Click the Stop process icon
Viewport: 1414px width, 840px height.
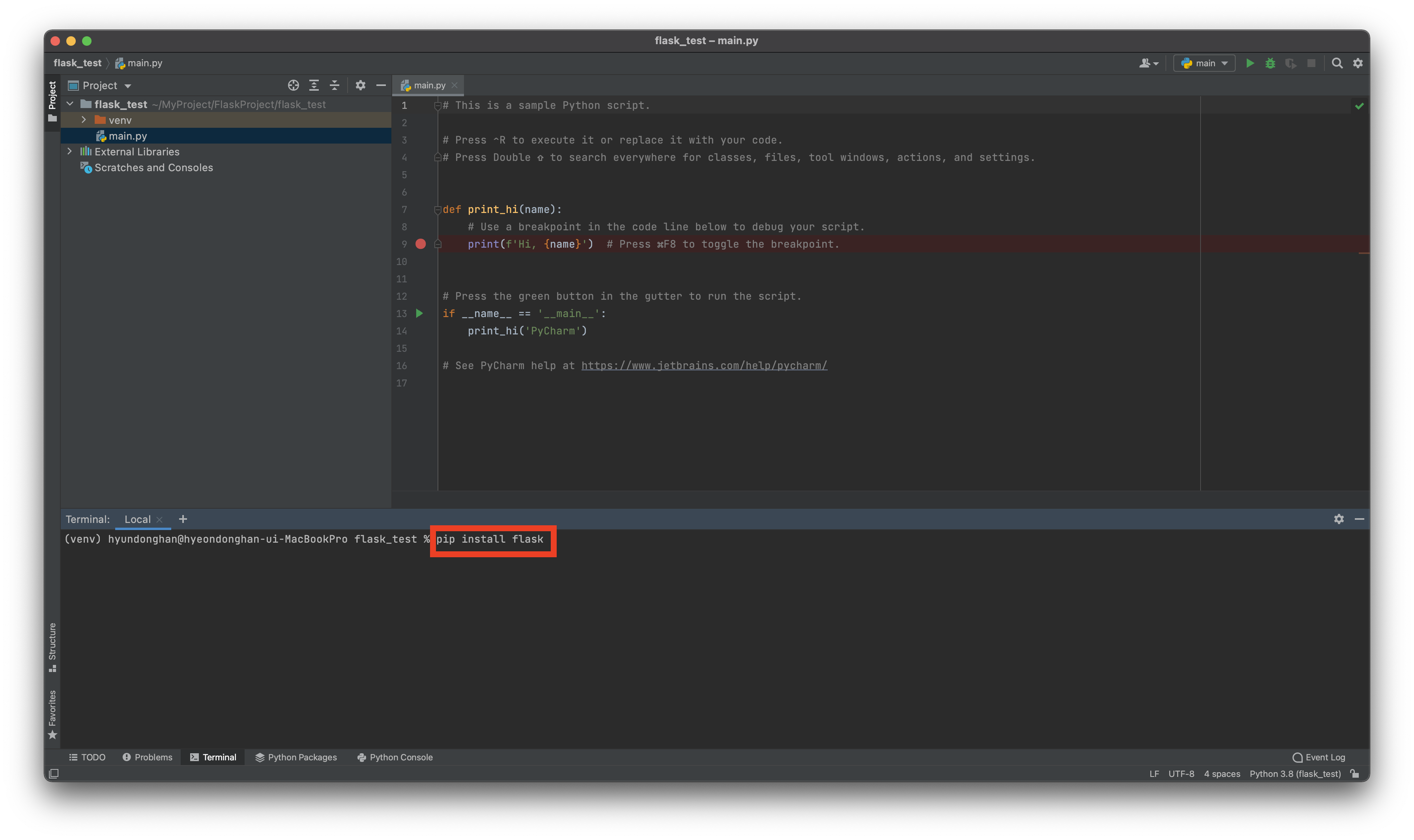click(x=1311, y=63)
